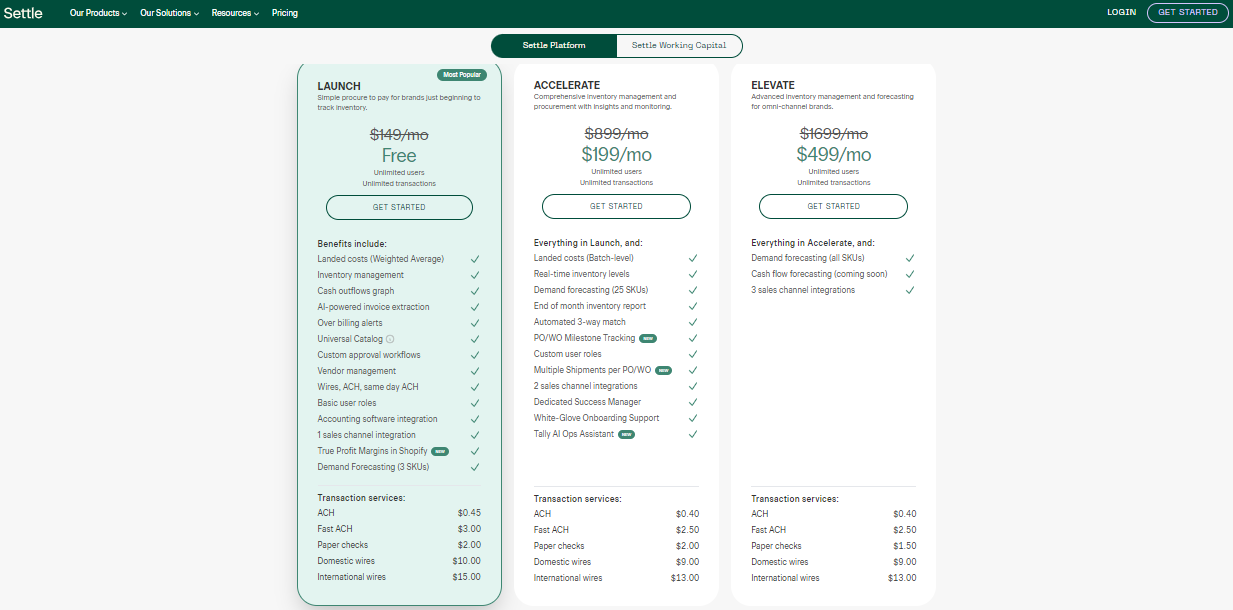Click the Most Popular badge on Launch plan
The width and height of the screenshot is (1233, 610).
coord(460,75)
